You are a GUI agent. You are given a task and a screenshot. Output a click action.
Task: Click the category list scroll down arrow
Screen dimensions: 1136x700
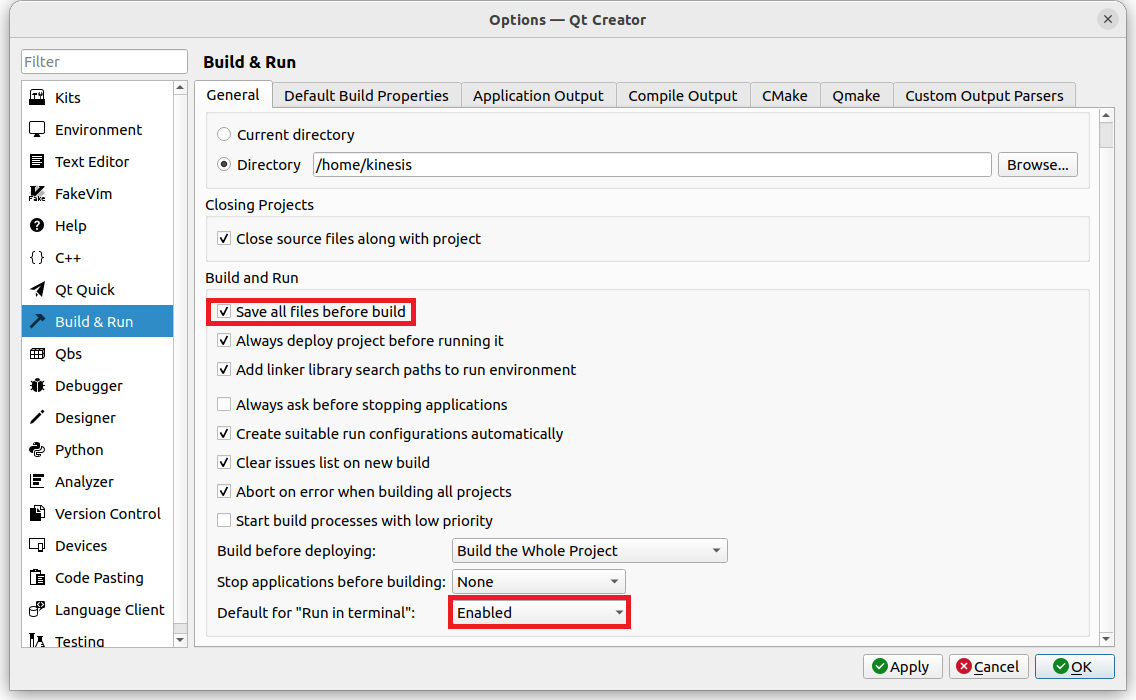pos(180,640)
